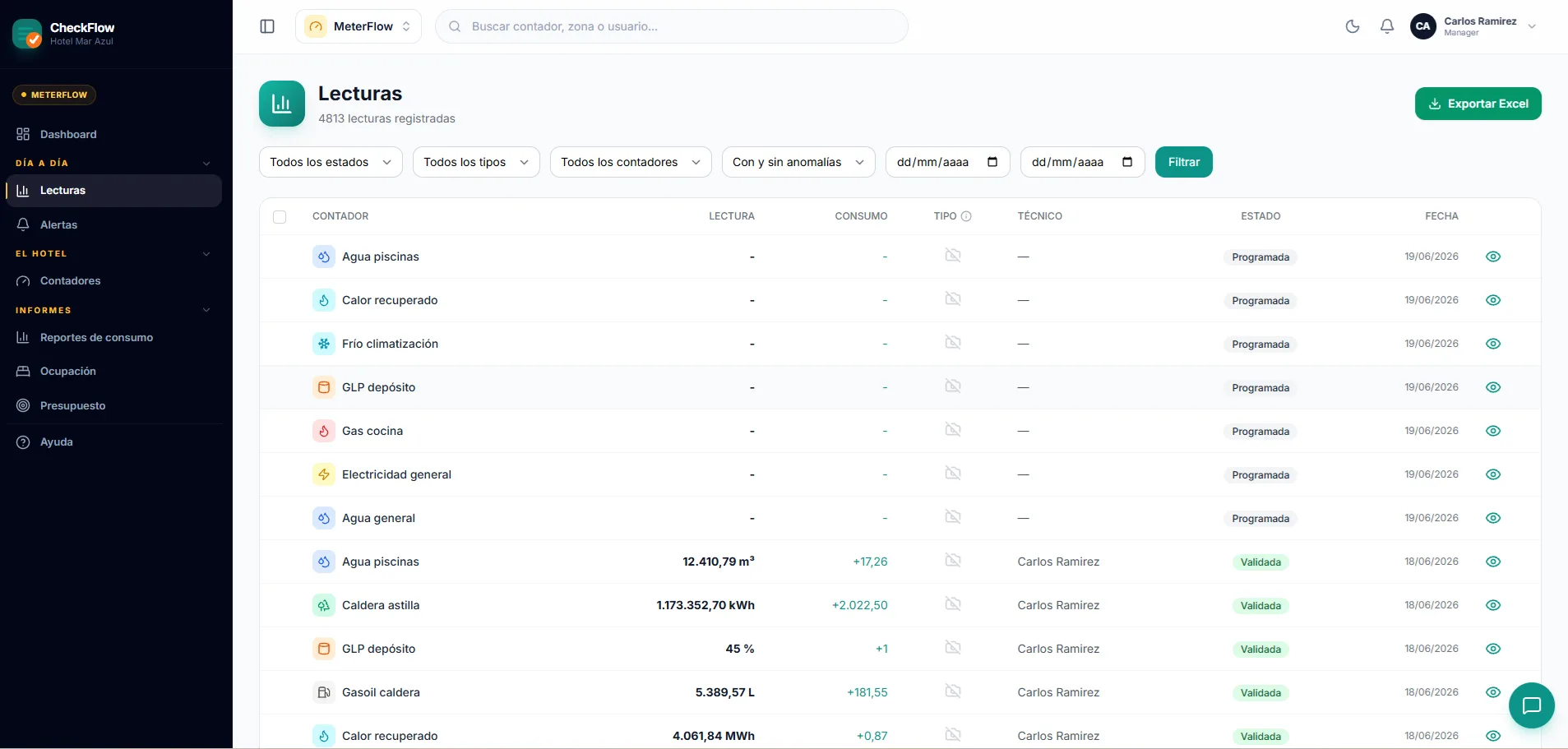Apply filters with Filtrar button

(1183, 162)
